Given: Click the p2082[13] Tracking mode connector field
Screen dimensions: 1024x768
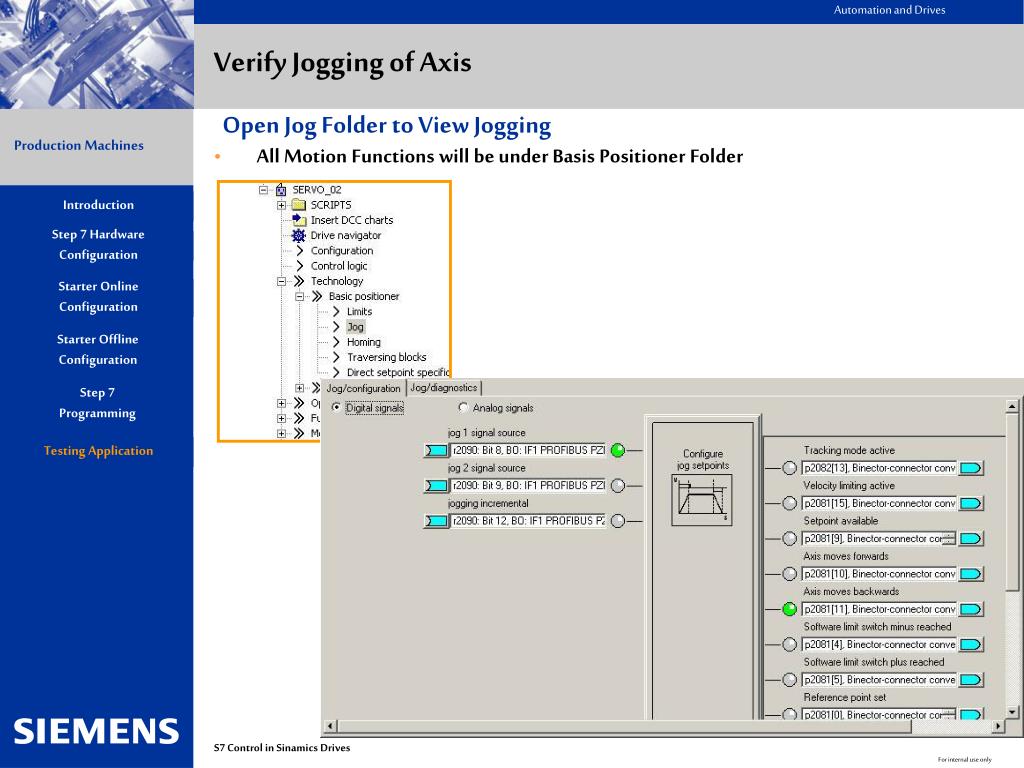Looking at the screenshot, I should tap(879, 468).
